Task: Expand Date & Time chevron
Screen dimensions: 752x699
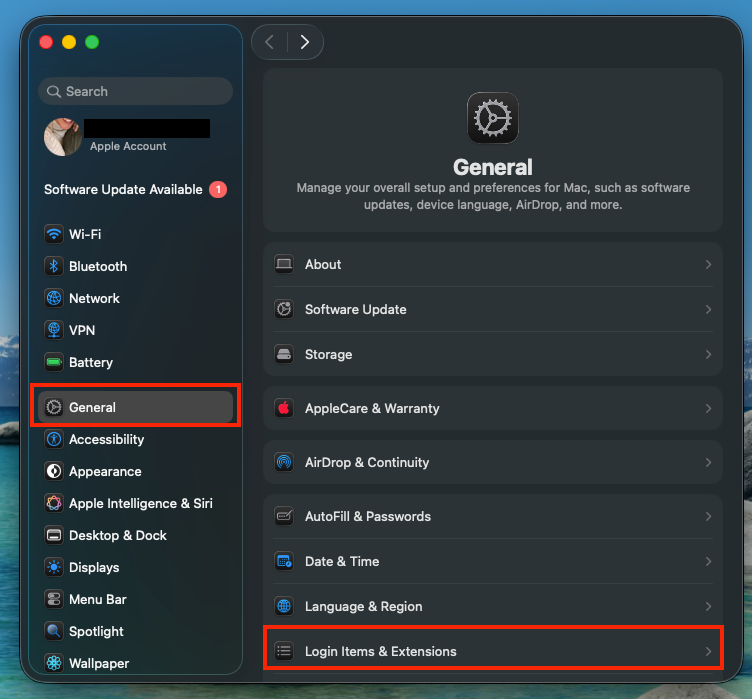Action: click(708, 561)
